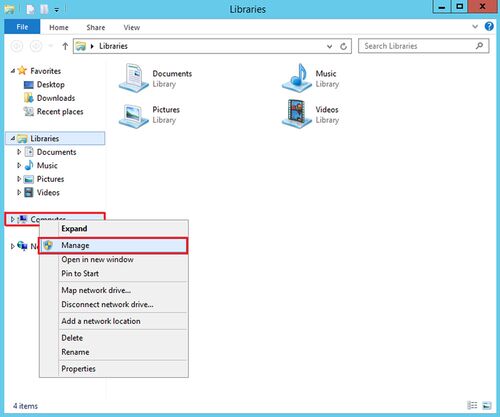Open the View ribbon tab

pyautogui.click(x=132, y=28)
